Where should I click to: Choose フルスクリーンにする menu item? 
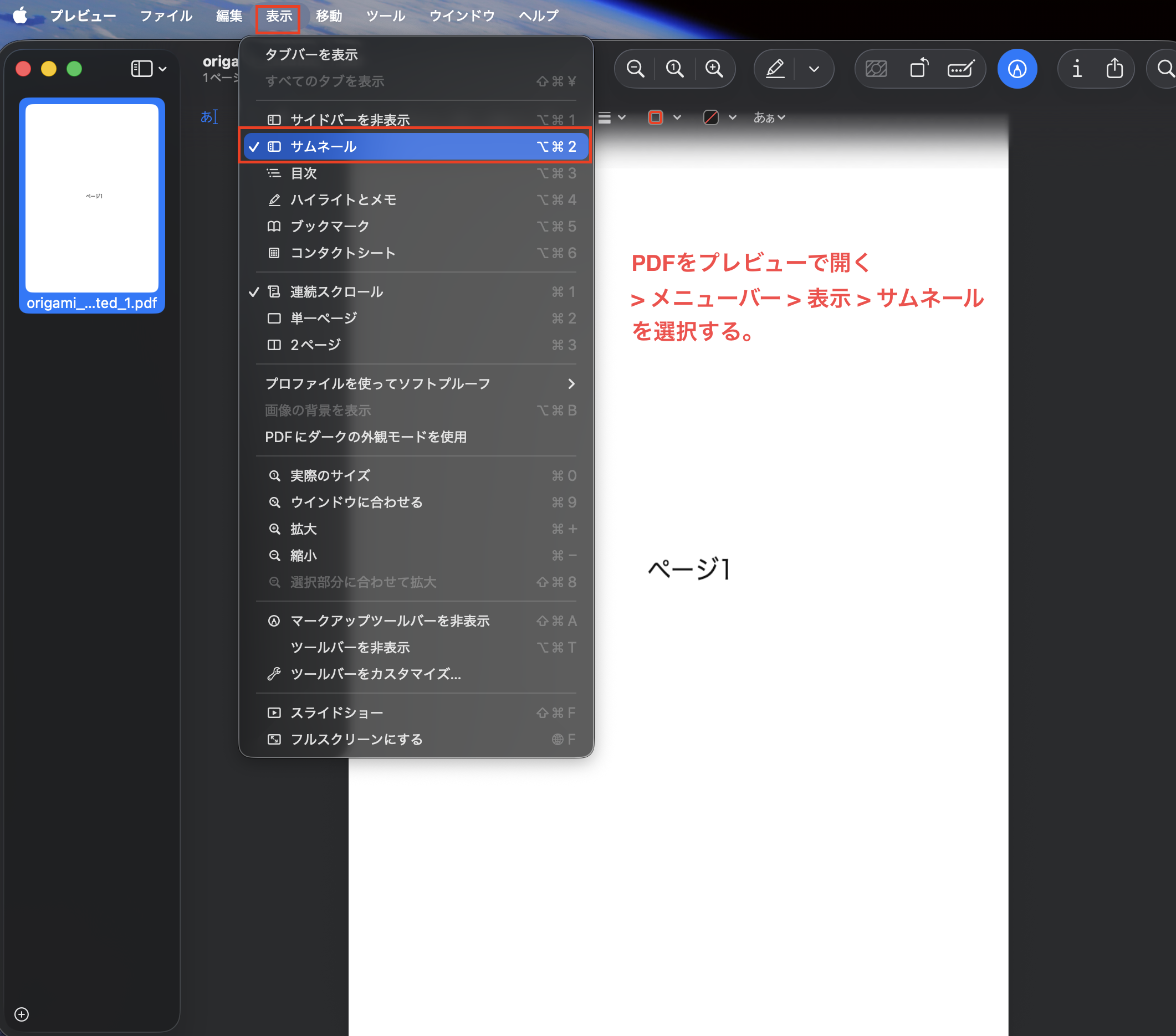[416, 739]
